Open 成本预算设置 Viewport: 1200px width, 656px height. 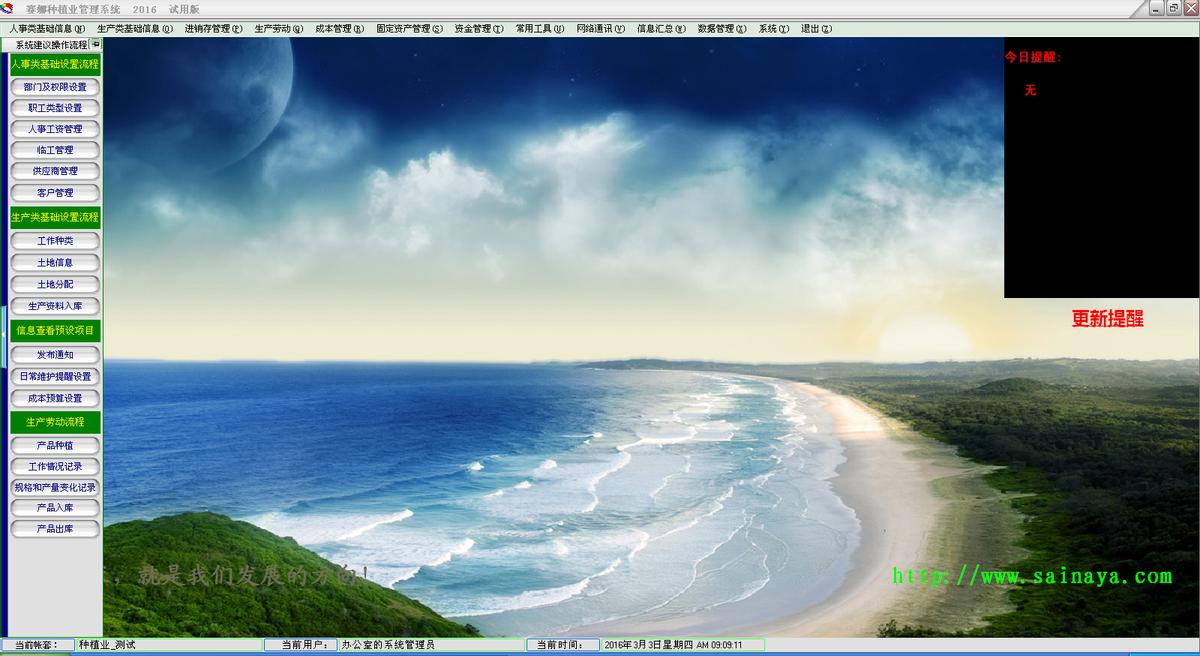tap(55, 398)
